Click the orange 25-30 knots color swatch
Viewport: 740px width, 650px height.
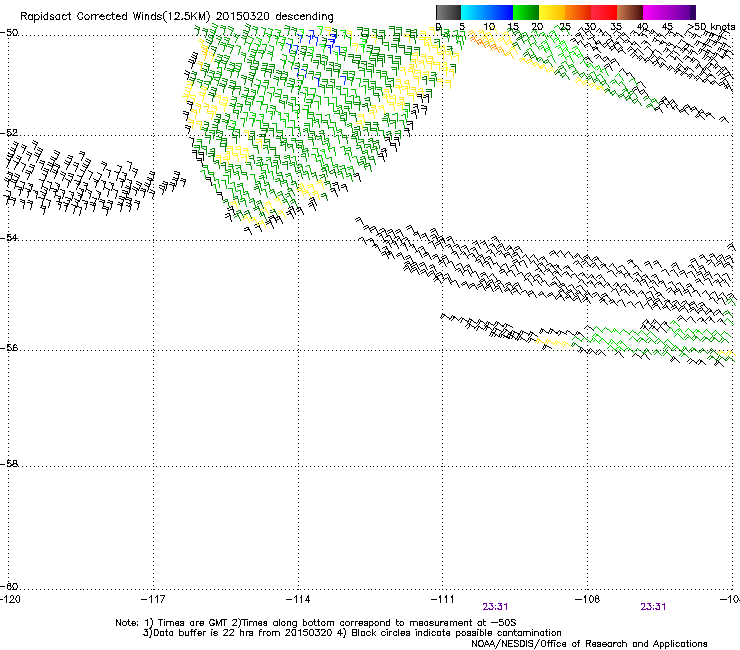578,12
